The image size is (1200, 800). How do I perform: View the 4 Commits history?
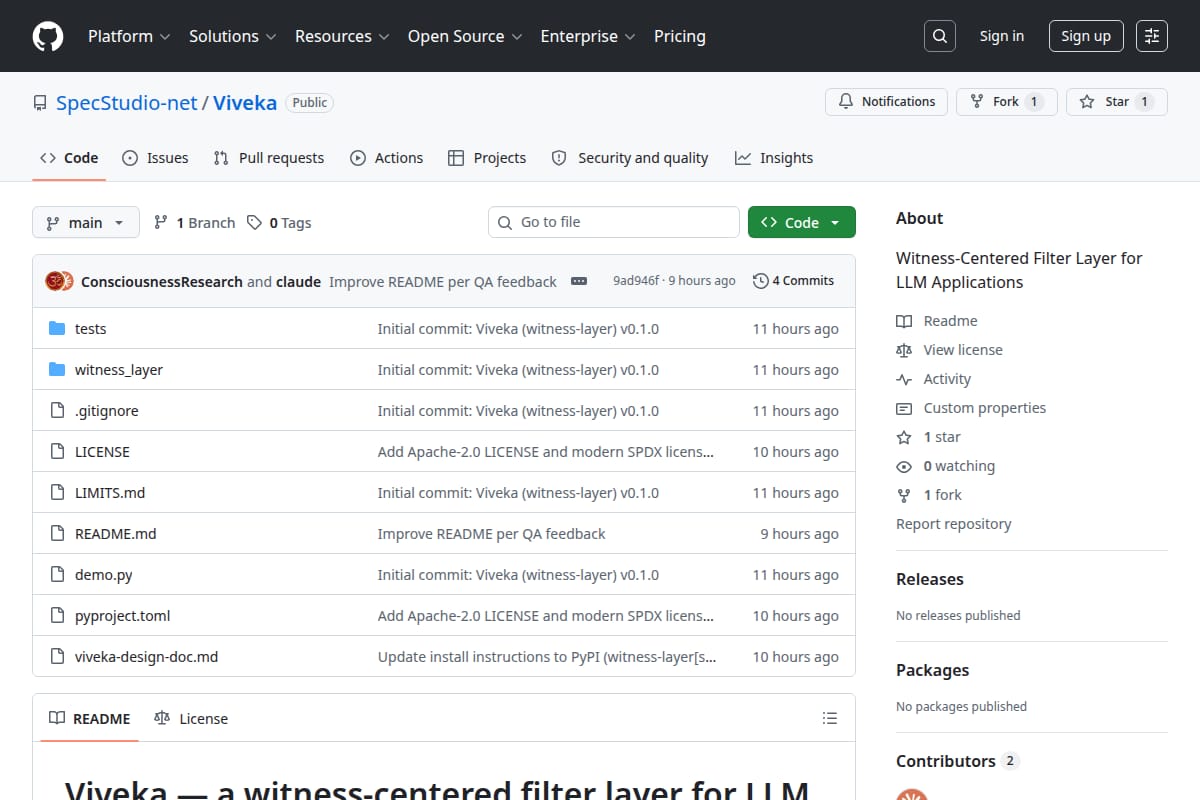(794, 281)
